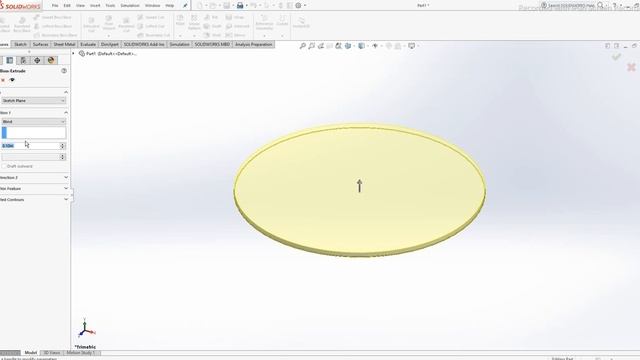Enable the Draft outward checkbox
Viewport: 640px width, 360px height.
point(4,166)
